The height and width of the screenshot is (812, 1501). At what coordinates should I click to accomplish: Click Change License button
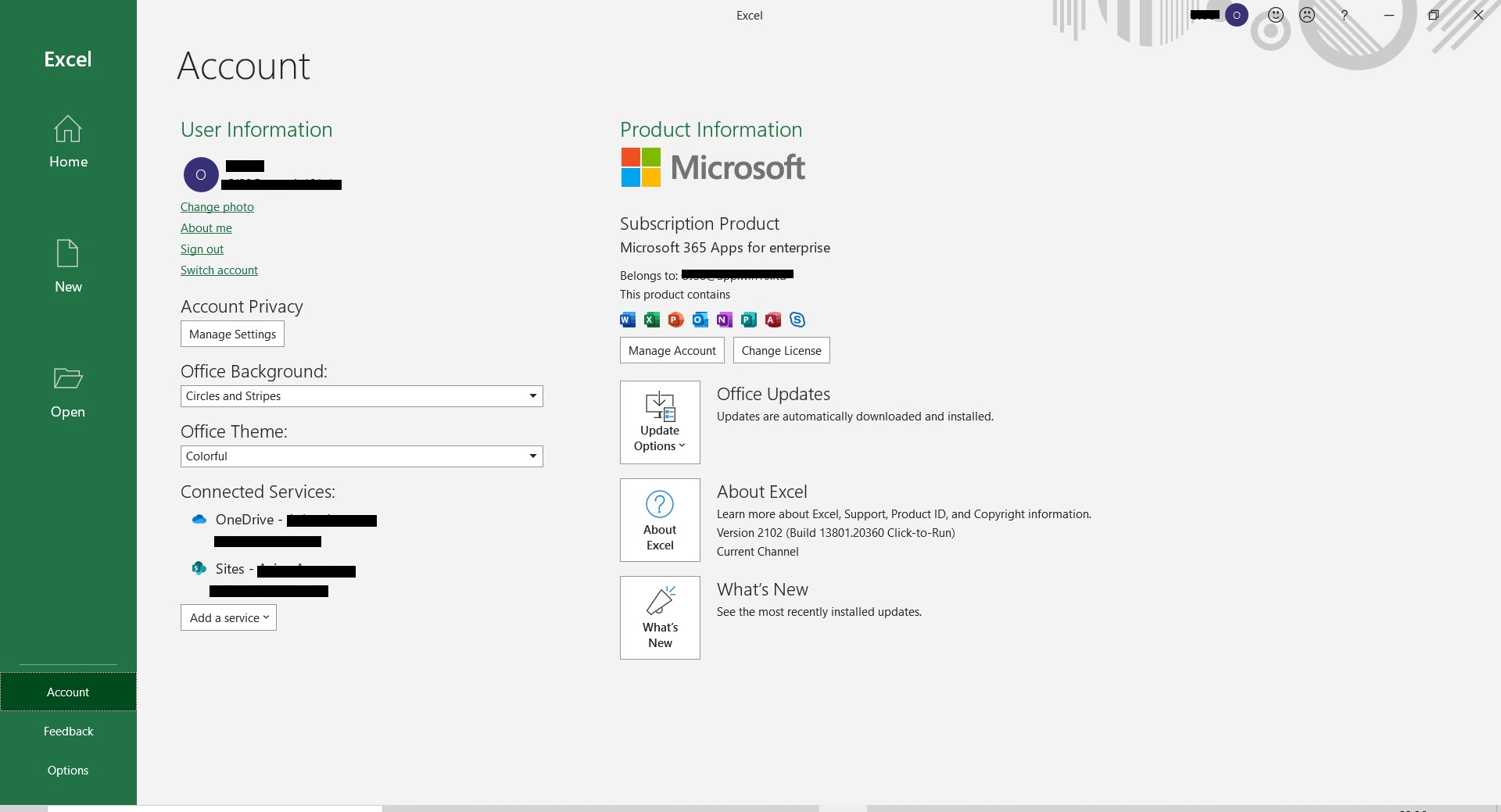[782, 350]
